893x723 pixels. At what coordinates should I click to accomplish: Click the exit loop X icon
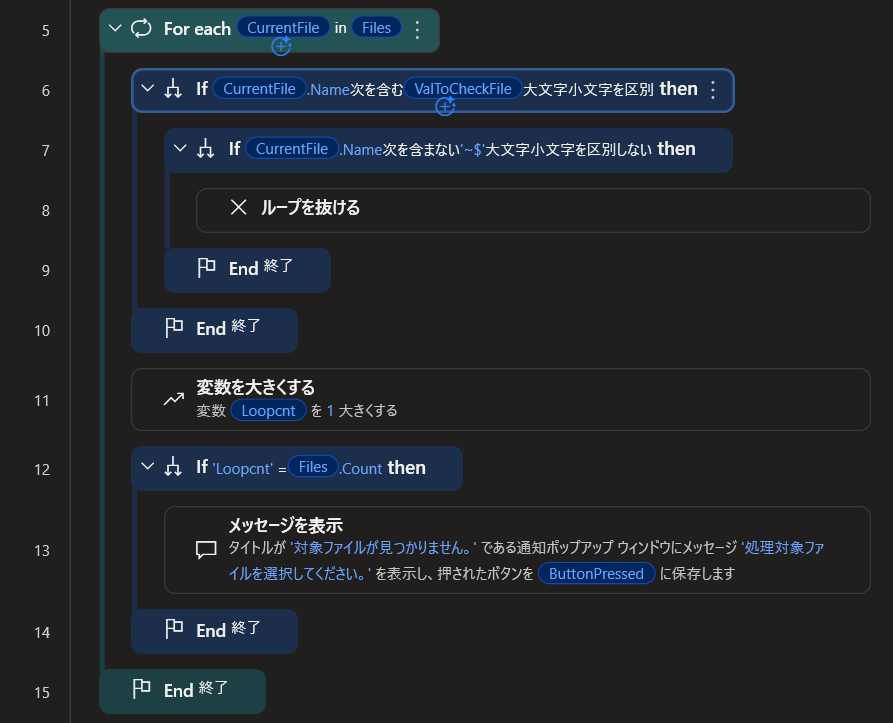click(238, 208)
